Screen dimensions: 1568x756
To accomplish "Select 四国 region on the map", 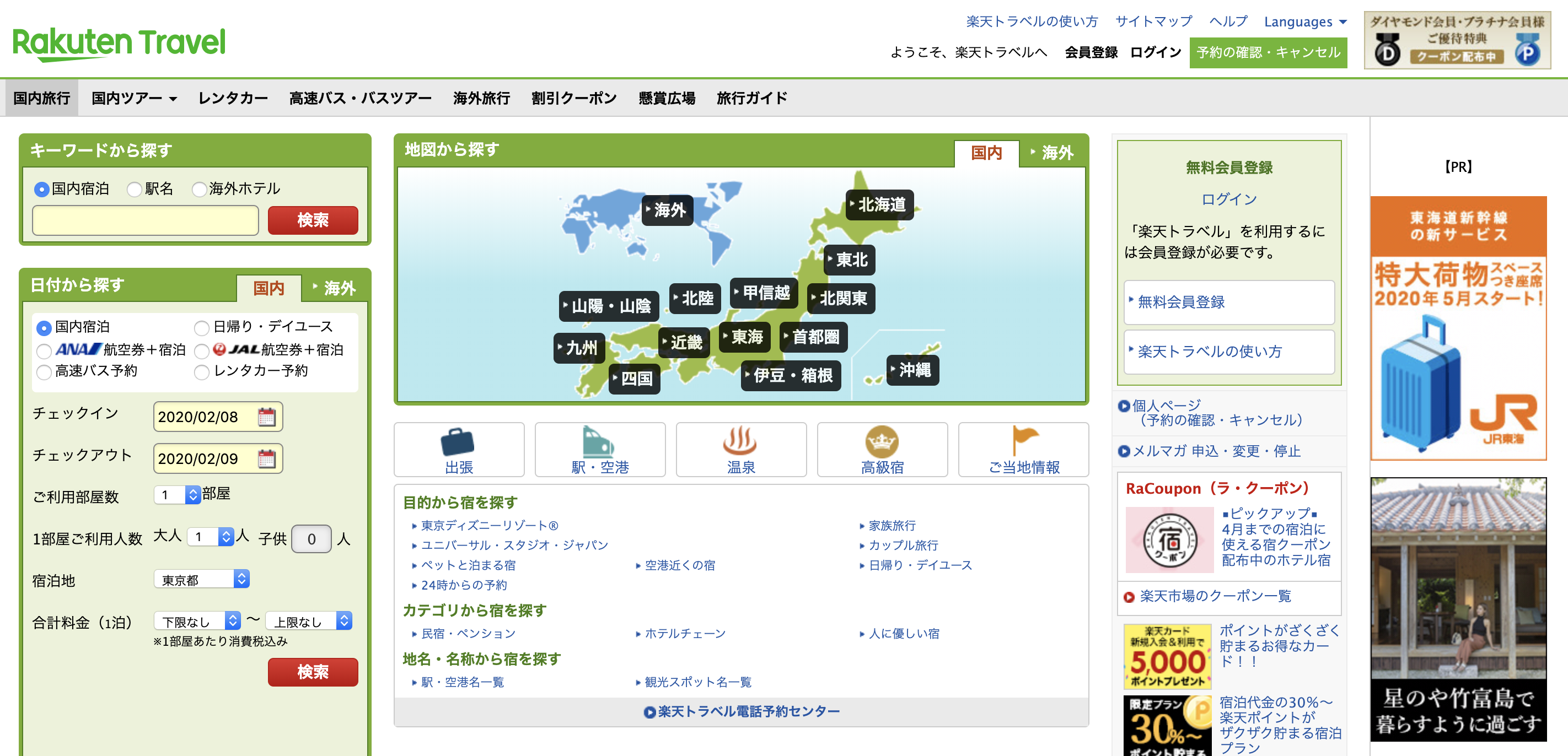I will (x=634, y=379).
